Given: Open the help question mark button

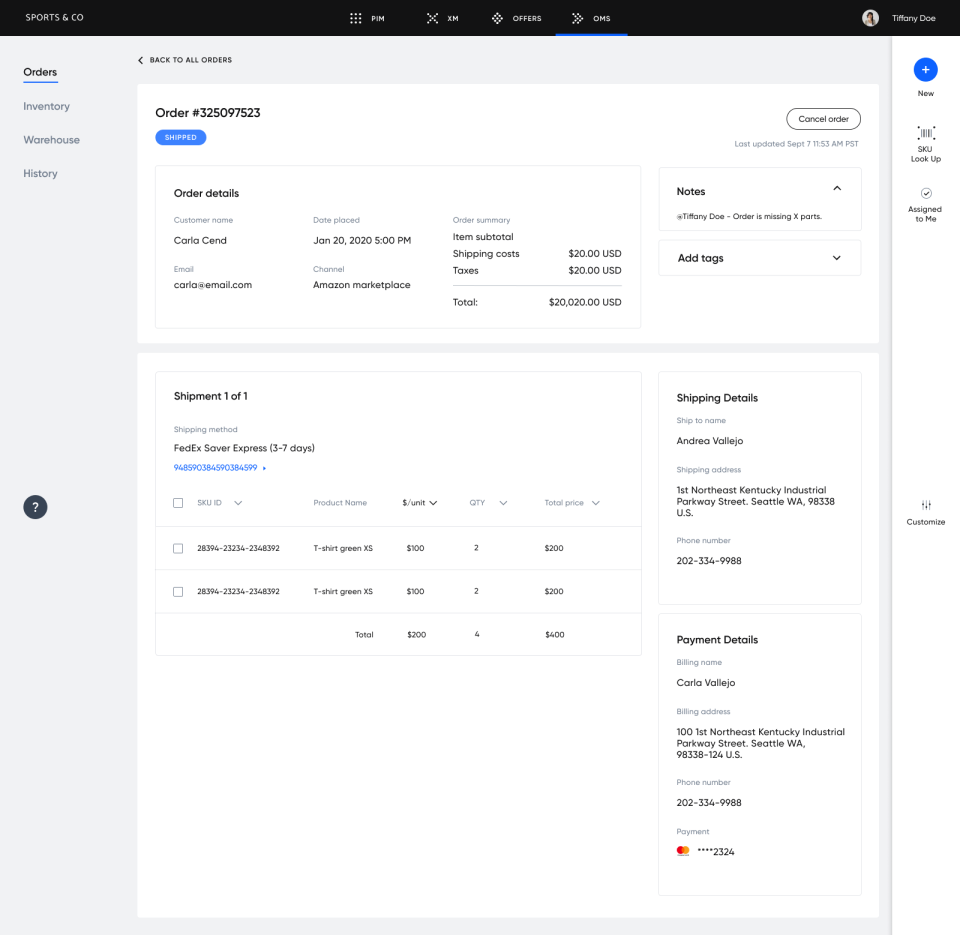Looking at the screenshot, I should click(x=36, y=507).
